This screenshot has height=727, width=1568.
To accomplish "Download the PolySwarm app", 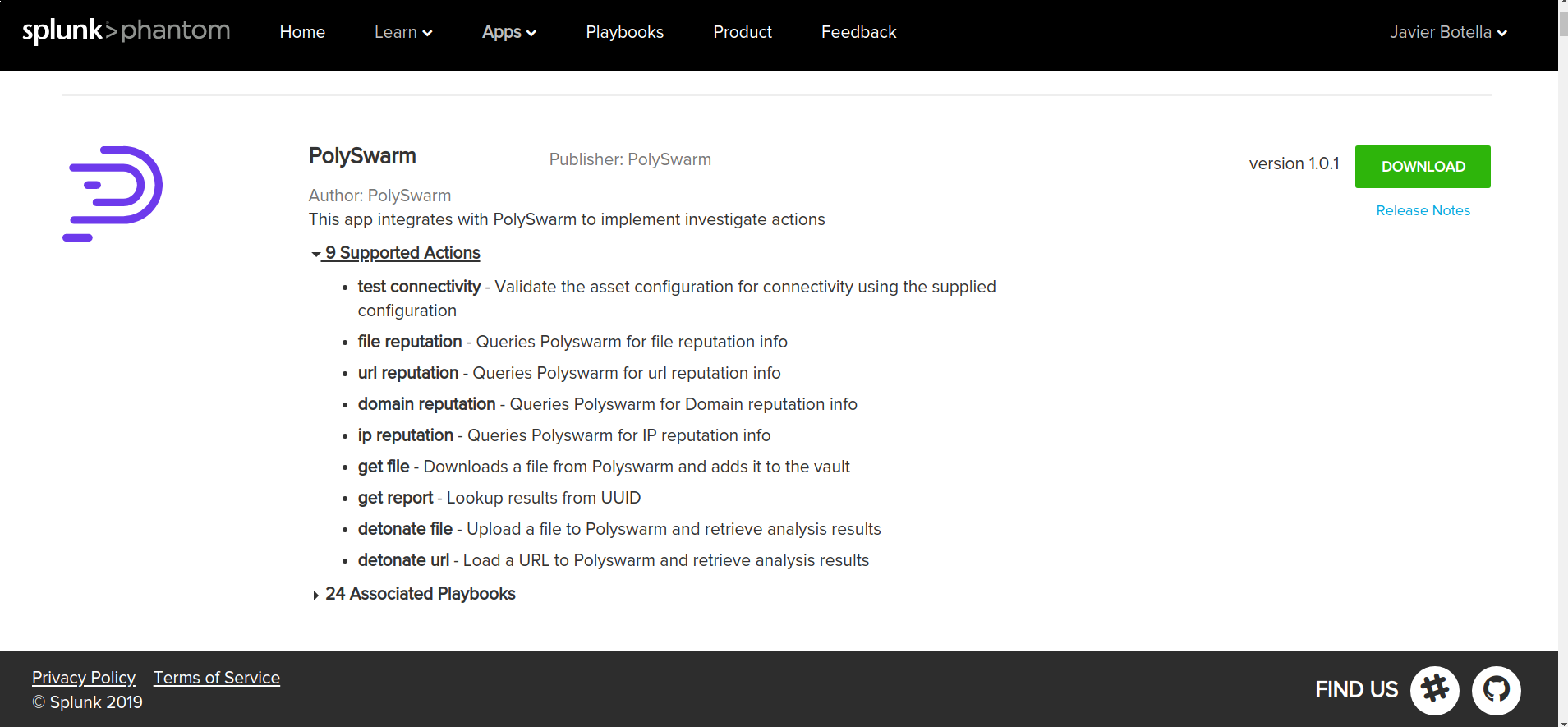I will pos(1423,167).
